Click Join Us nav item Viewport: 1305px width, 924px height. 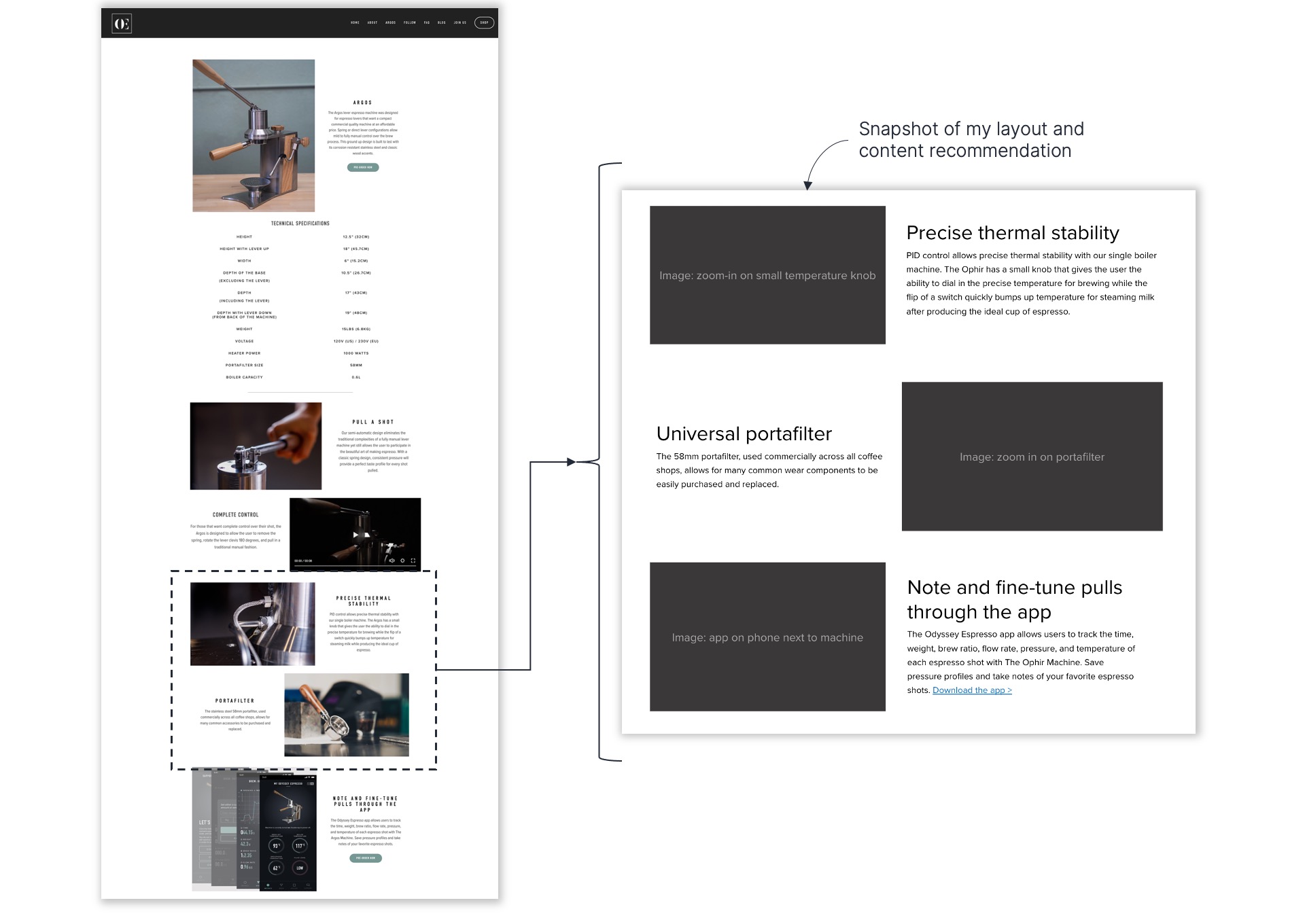point(460,22)
